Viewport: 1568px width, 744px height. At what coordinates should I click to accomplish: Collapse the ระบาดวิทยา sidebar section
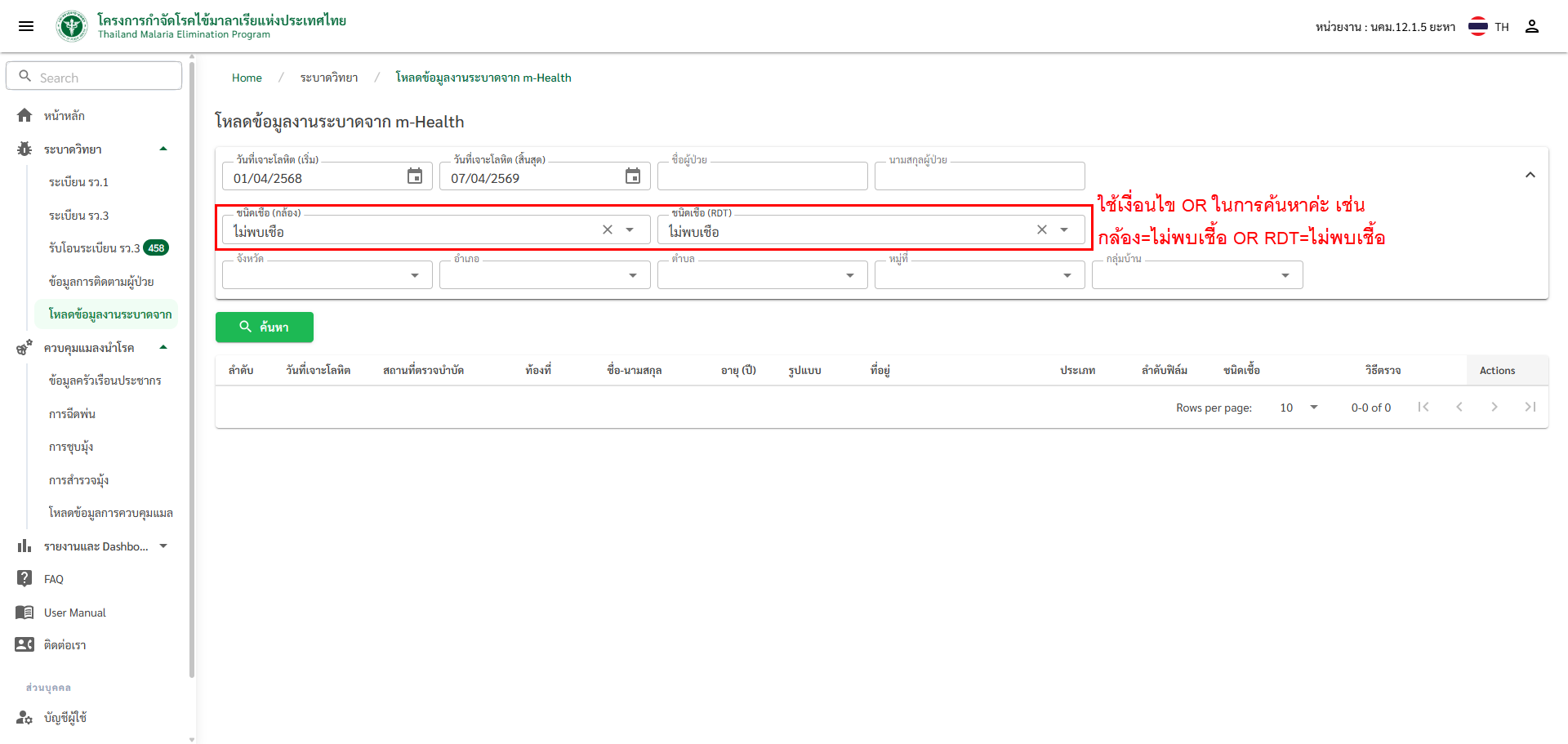tap(163, 149)
